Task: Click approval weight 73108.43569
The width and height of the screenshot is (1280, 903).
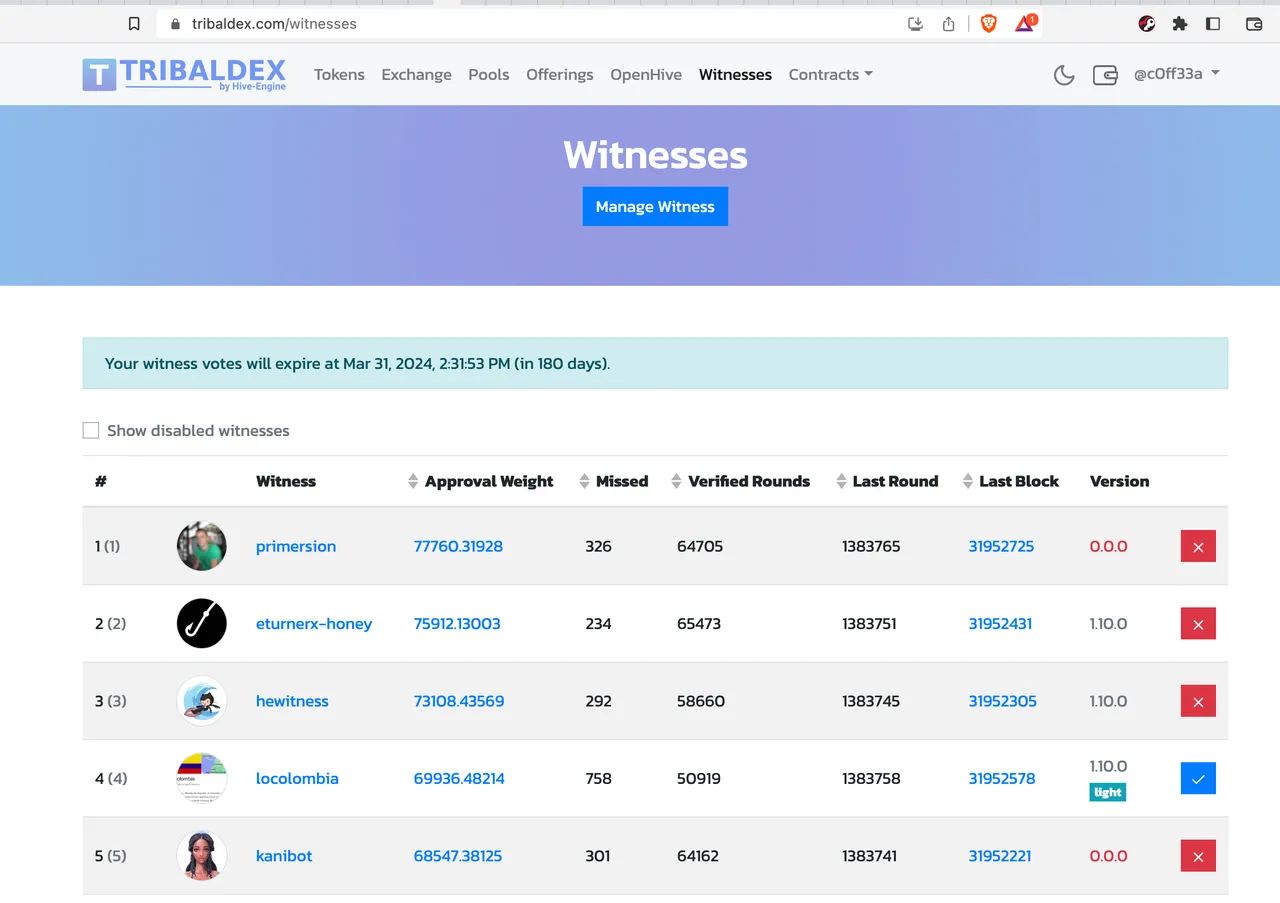Action: pyautogui.click(x=459, y=701)
